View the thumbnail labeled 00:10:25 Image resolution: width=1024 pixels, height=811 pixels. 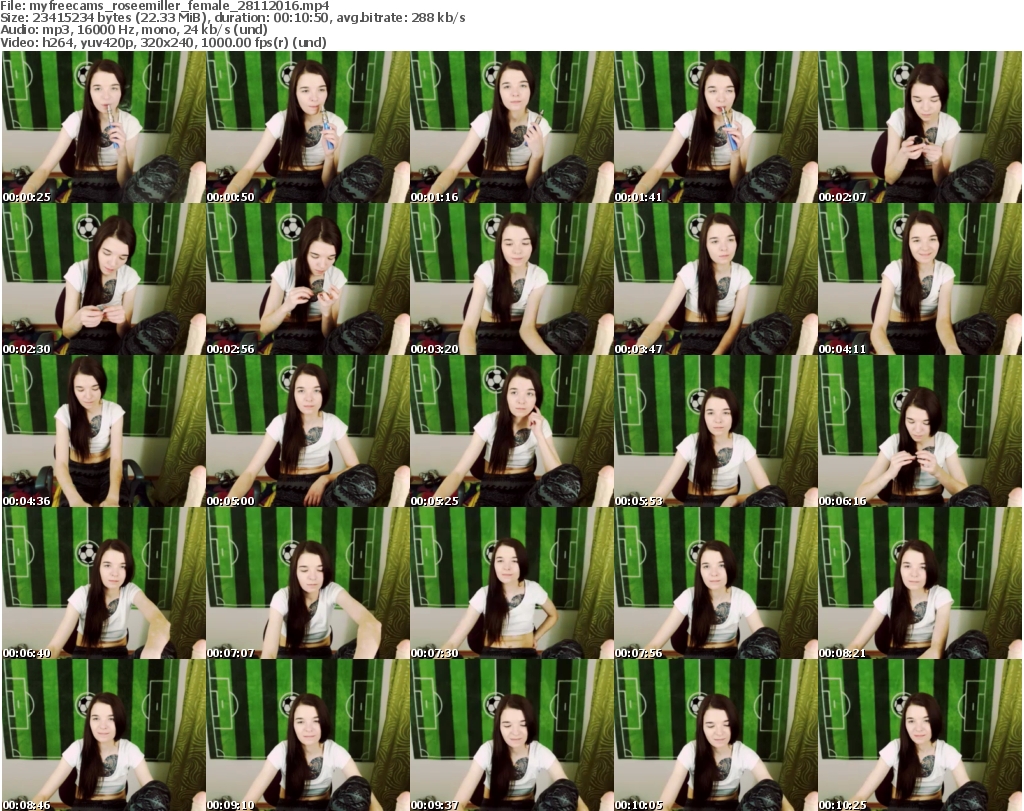click(x=920, y=735)
